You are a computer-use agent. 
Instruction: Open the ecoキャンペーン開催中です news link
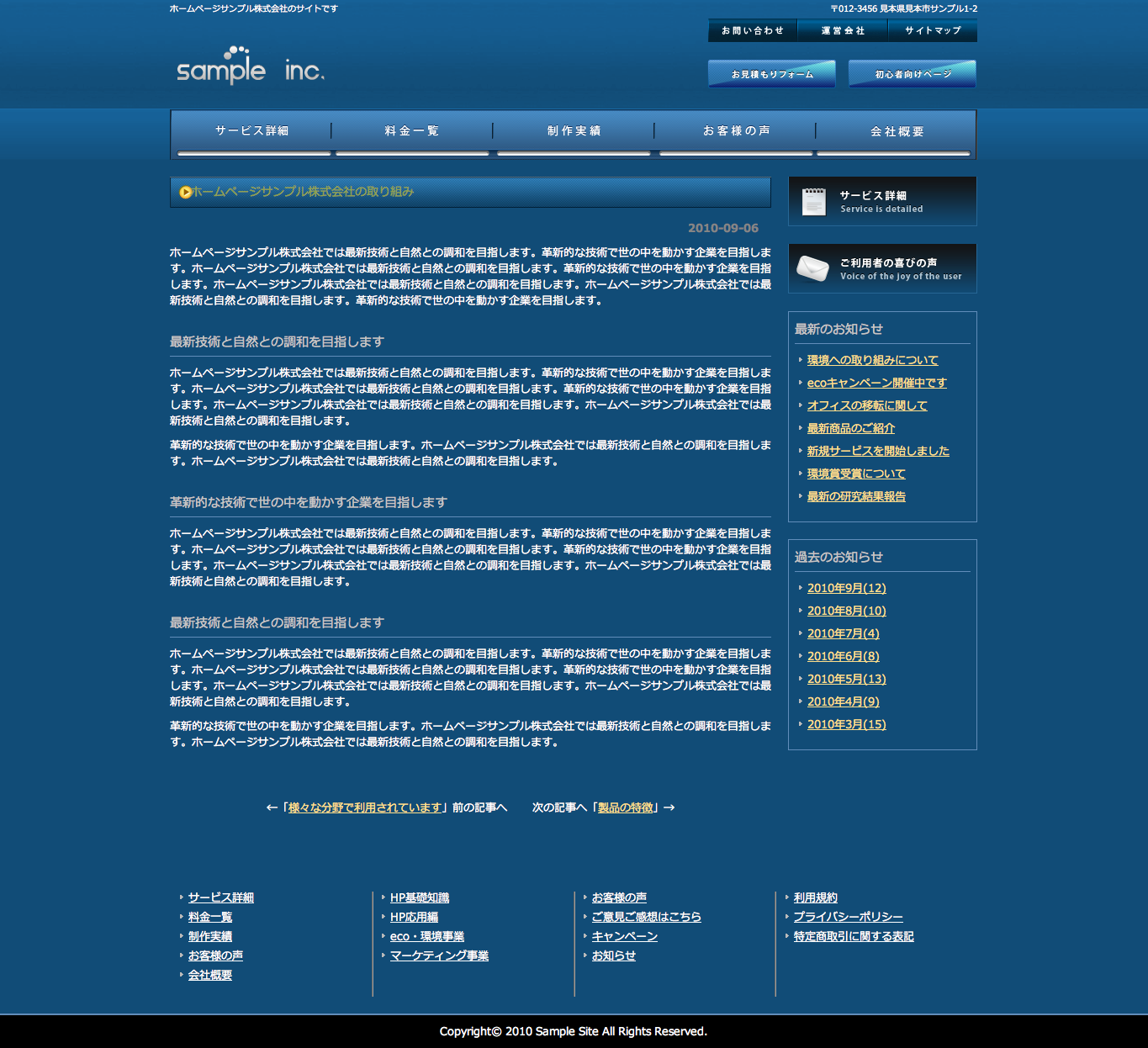point(876,383)
